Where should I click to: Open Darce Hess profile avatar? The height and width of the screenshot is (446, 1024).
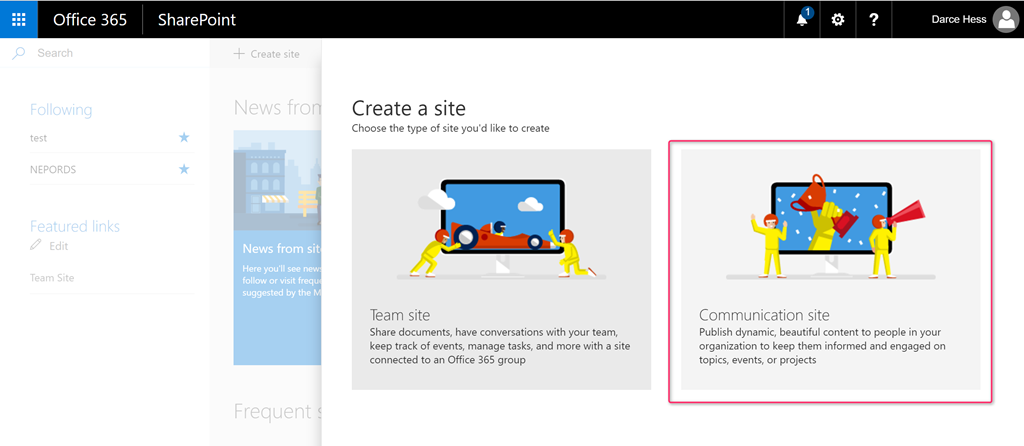(1005, 20)
